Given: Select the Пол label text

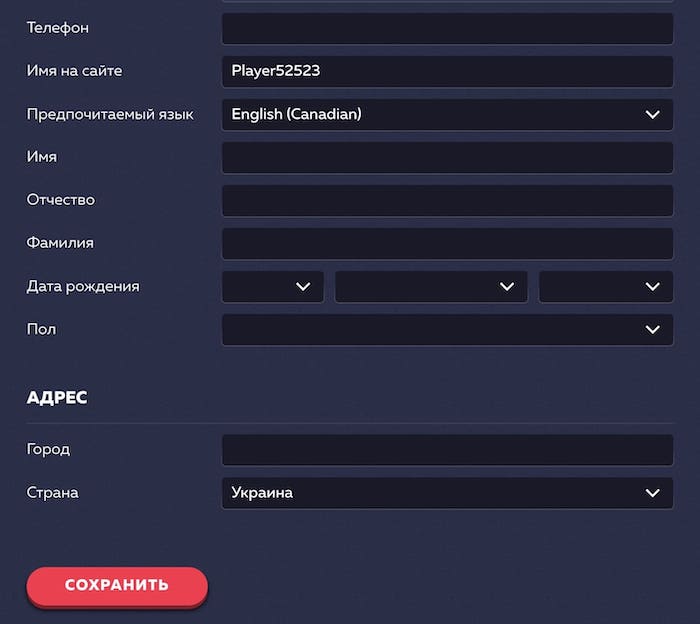Looking at the screenshot, I should pyautogui.click(x=42, y=329).
